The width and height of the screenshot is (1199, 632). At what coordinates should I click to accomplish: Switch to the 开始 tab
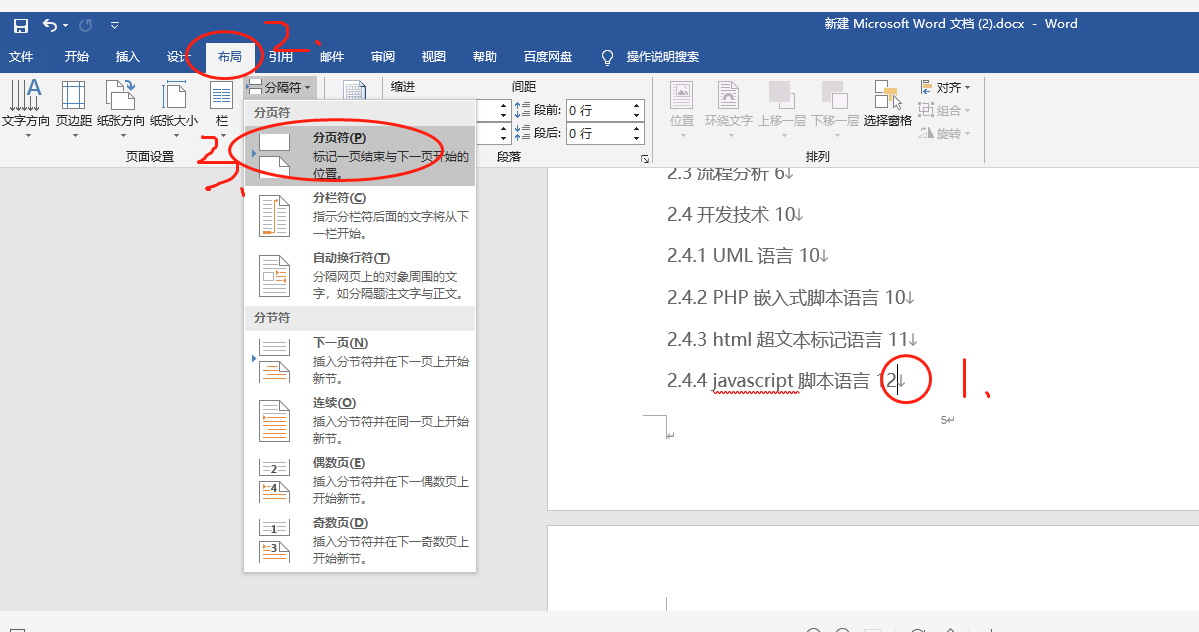click(x=76, y=57)
